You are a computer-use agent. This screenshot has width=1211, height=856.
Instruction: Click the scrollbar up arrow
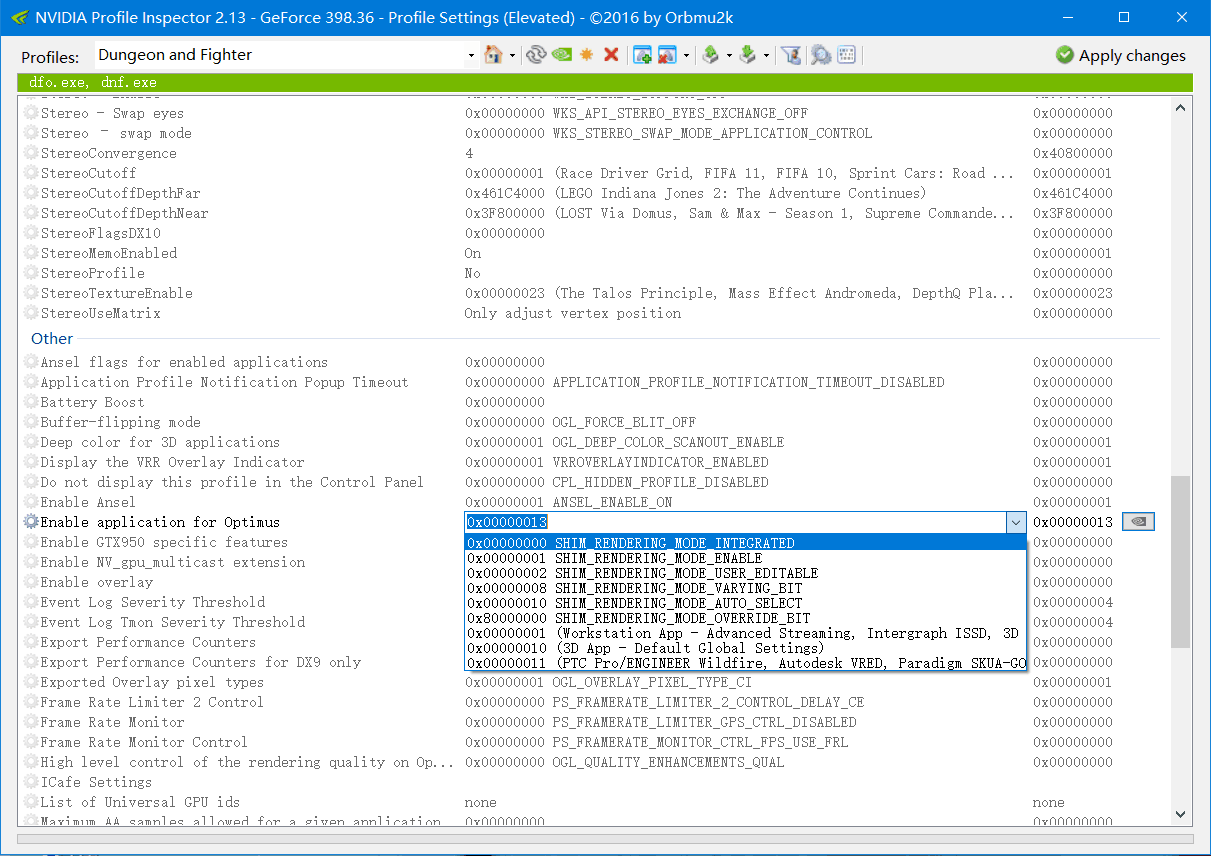click(1180, 110)
